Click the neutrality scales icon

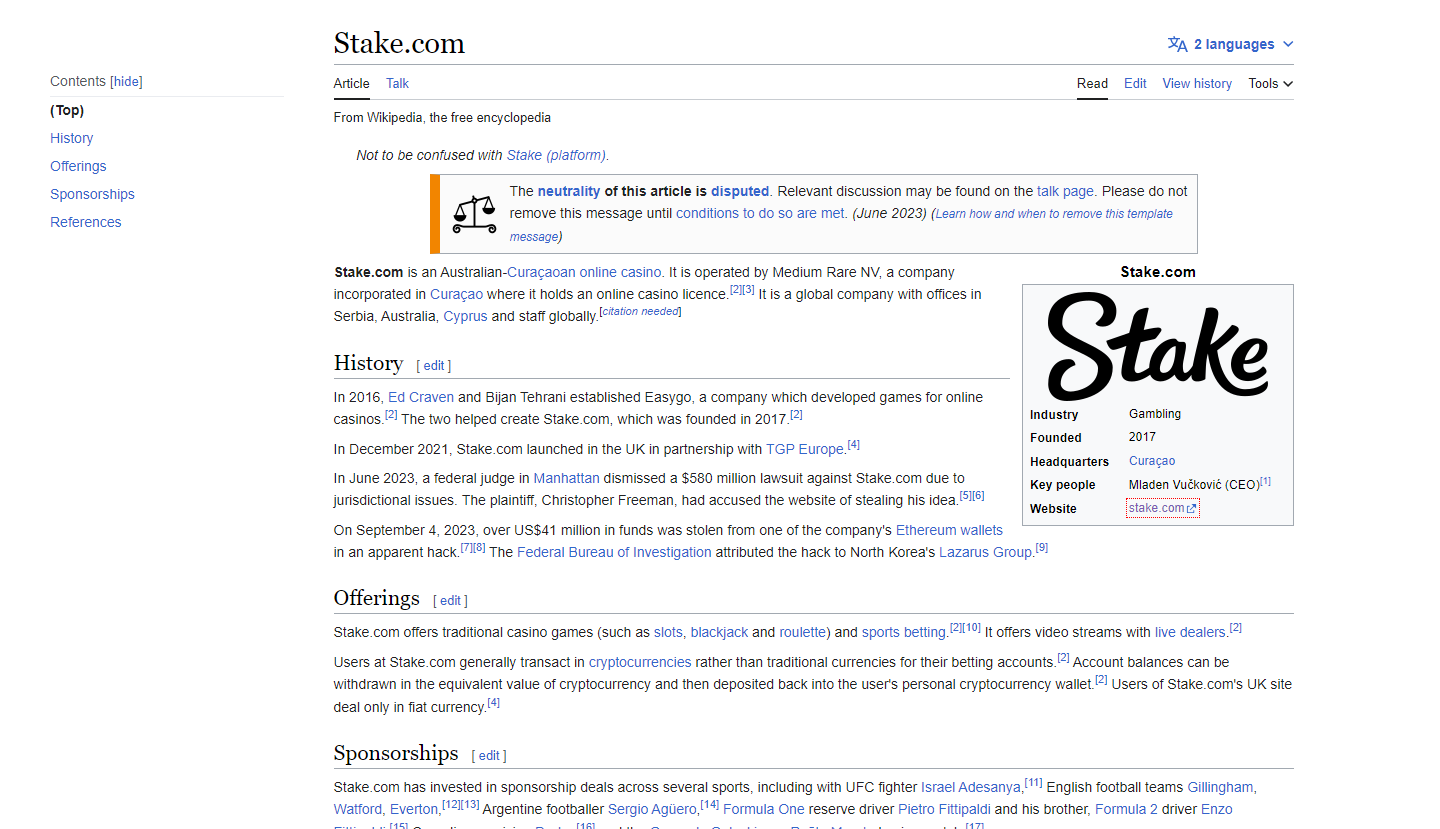click(474, 214)
